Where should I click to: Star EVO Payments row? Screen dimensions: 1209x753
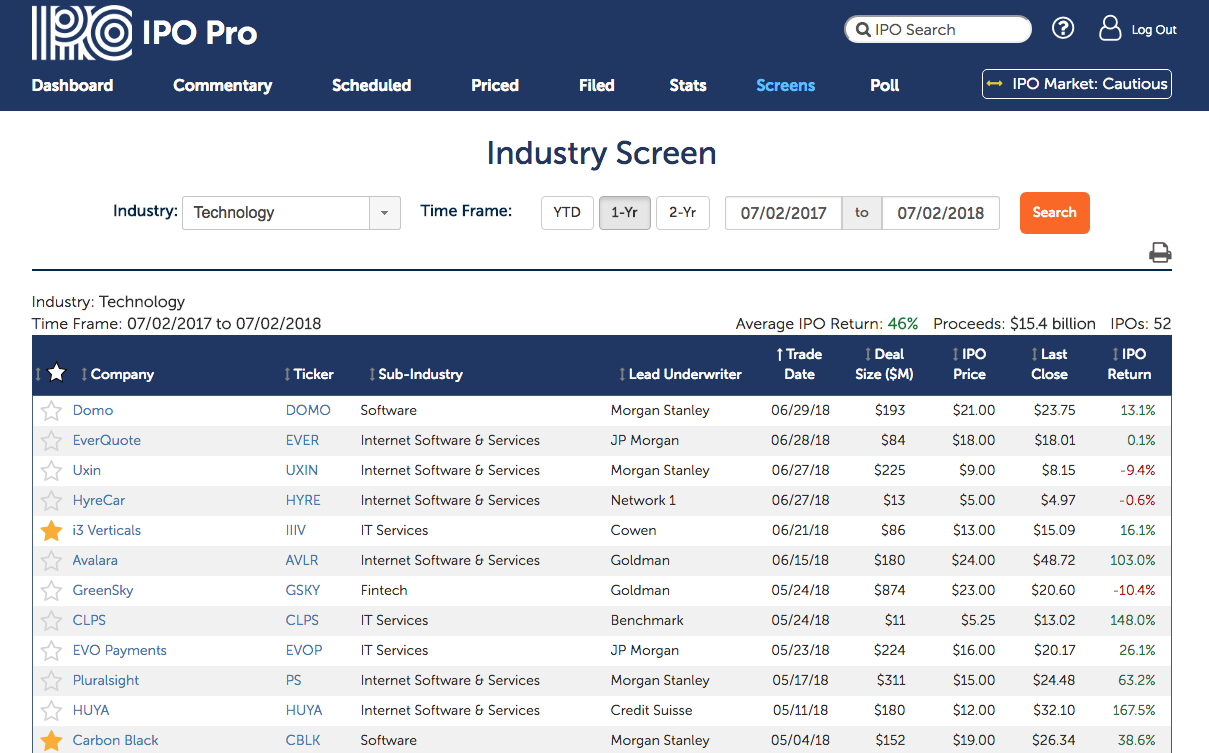tap(51, 650)
